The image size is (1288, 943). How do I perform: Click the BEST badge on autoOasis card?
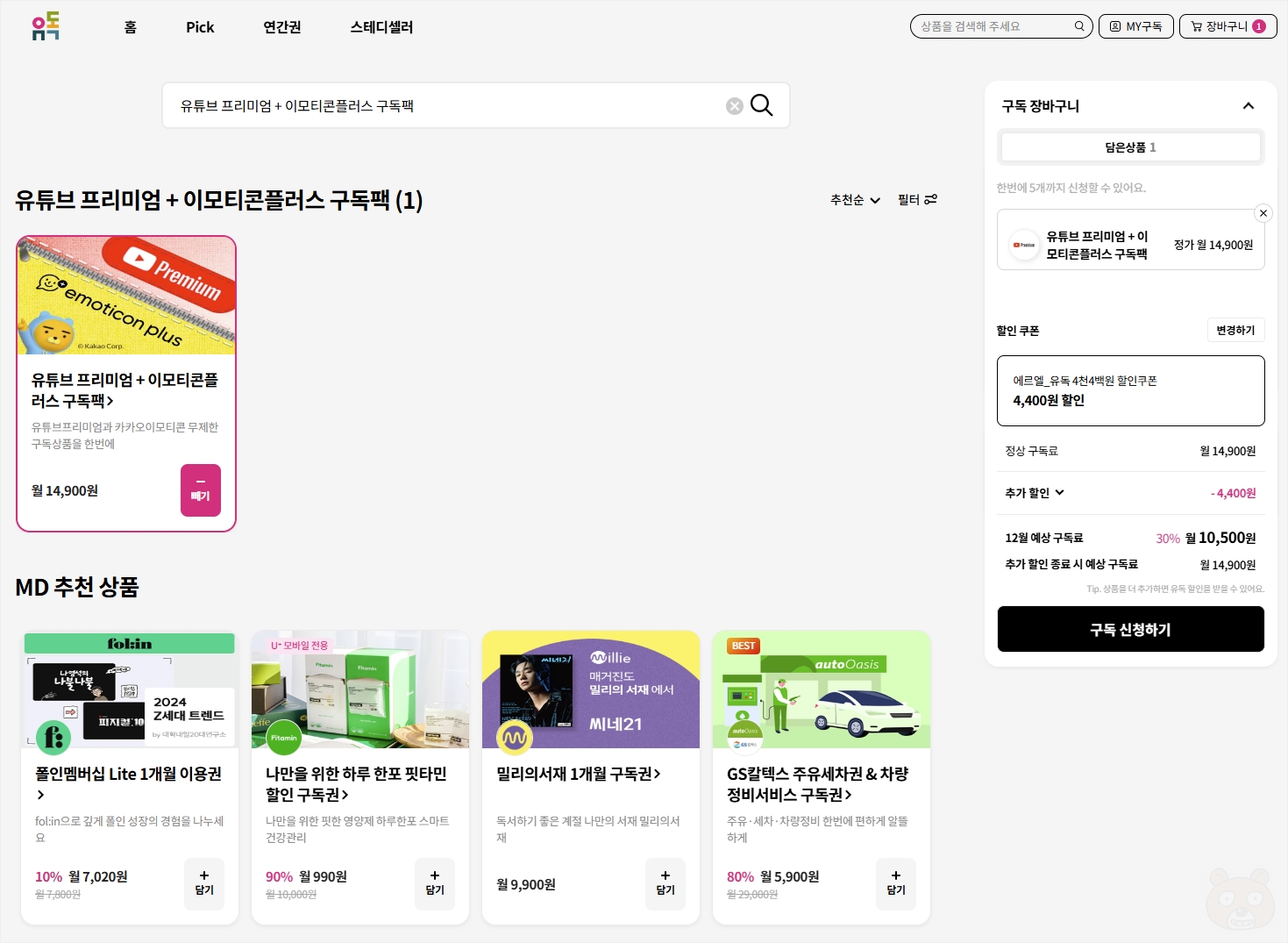click(744, 646)
